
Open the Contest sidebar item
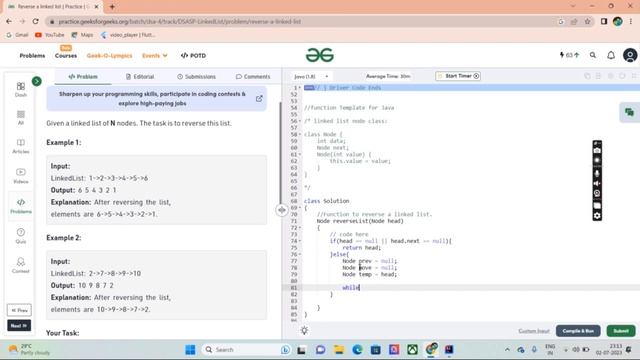(20, 265)
